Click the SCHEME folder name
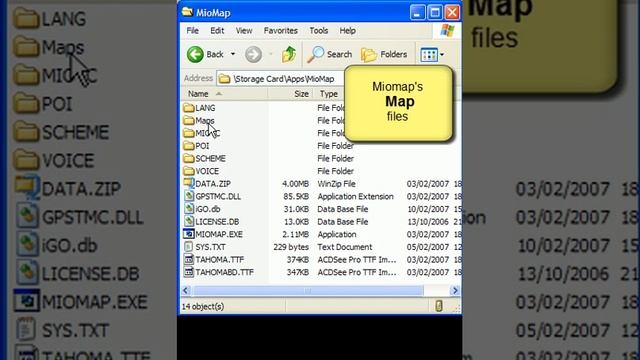The height and width of the screenshot is (360, 640). tap(210, 158)
